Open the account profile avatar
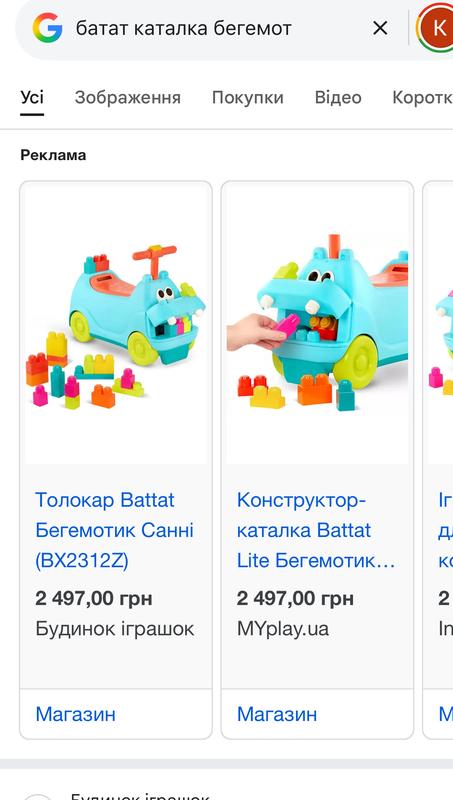This screenshot has width=453, height=800. [435, 28]
